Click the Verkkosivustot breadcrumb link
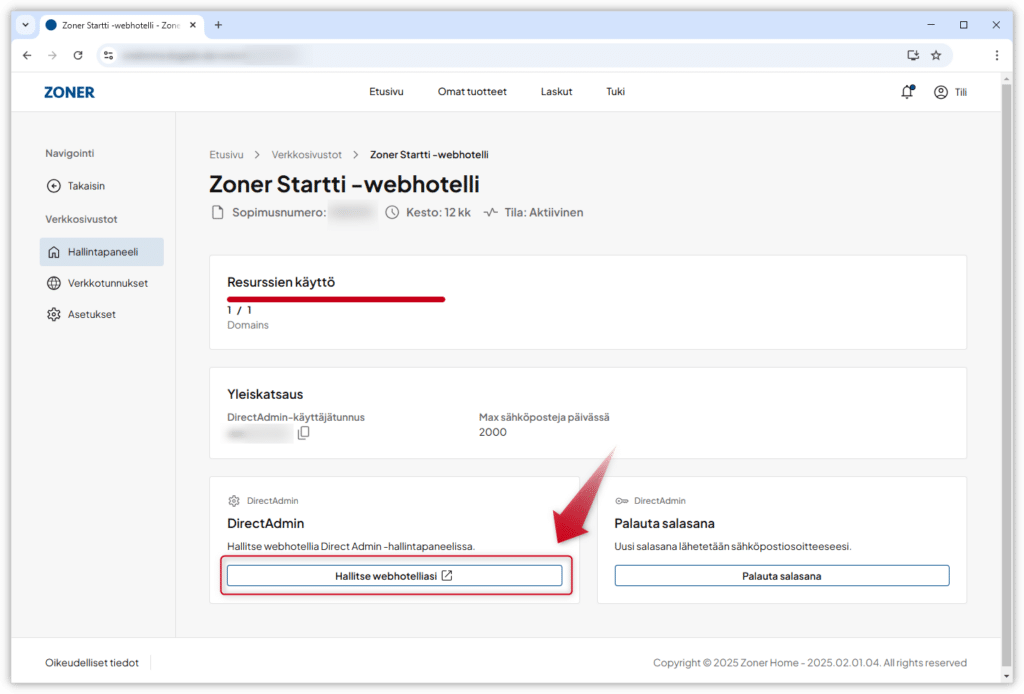The width and height of the screenshot is (1024, 694). pyautogui.click(x=306, y=155)
